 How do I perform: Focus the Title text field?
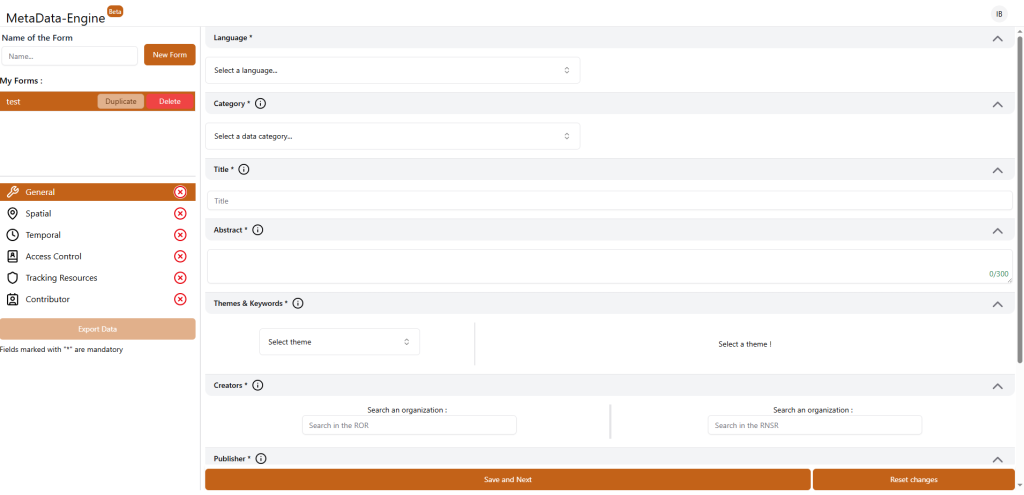610,200
